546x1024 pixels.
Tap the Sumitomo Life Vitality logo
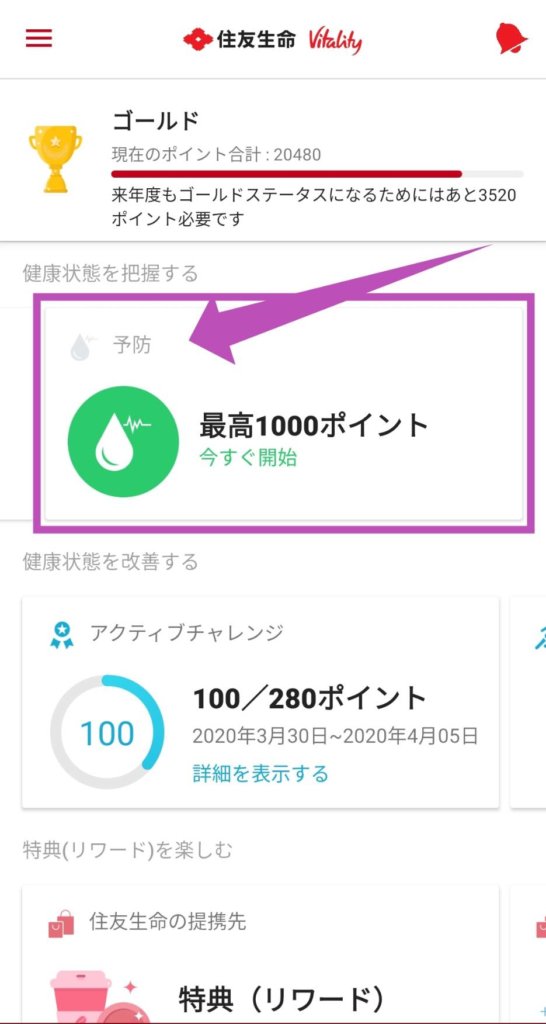(272, 40)
